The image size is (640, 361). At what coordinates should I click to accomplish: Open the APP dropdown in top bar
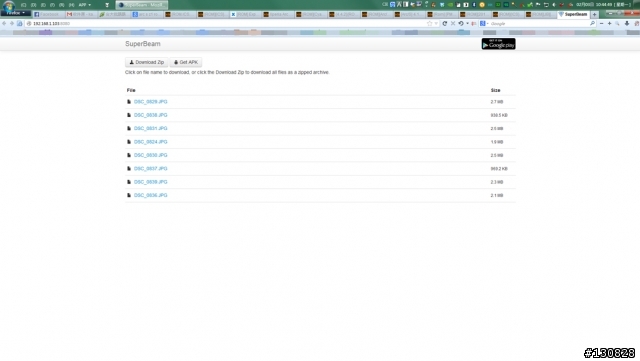pos(84,5)
